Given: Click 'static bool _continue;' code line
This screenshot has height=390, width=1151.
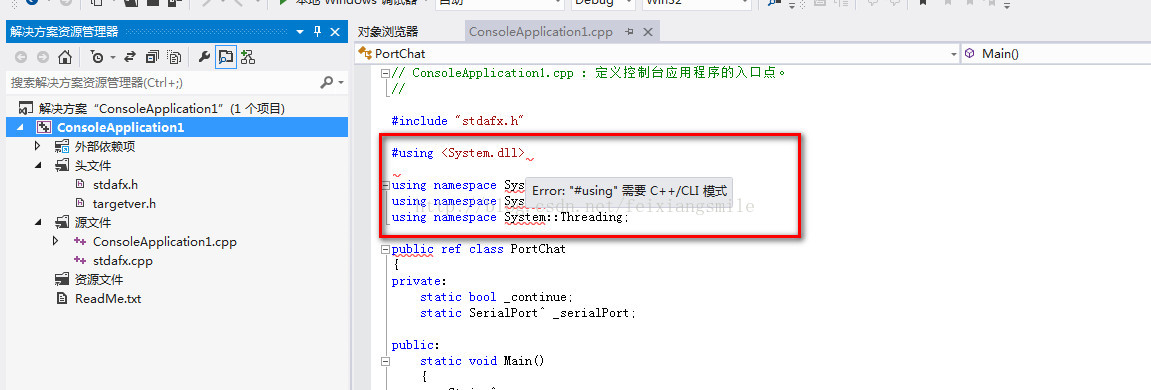Looking at the screenshot, I should click(x=496, y=297).
